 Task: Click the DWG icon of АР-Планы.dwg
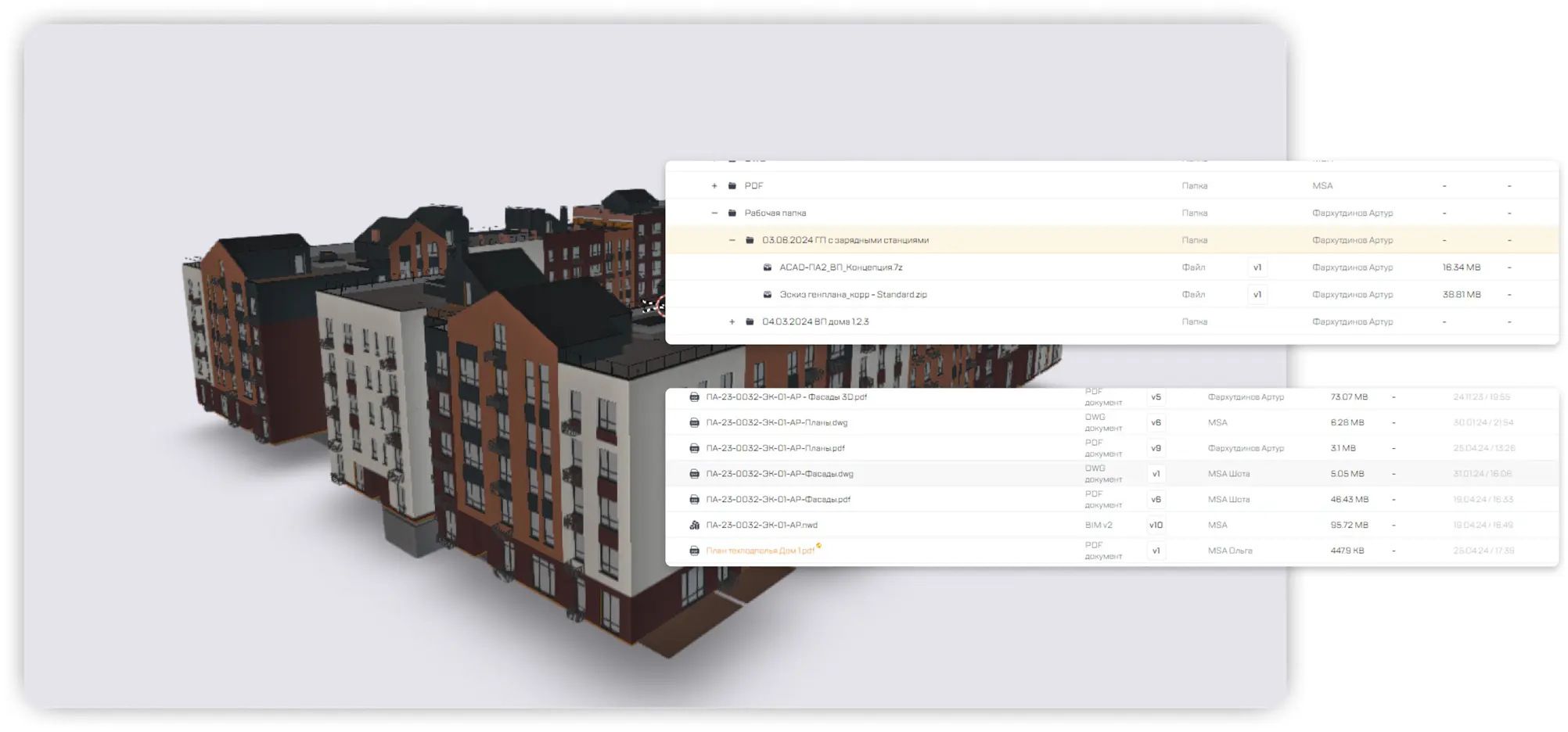click(694, 423)
